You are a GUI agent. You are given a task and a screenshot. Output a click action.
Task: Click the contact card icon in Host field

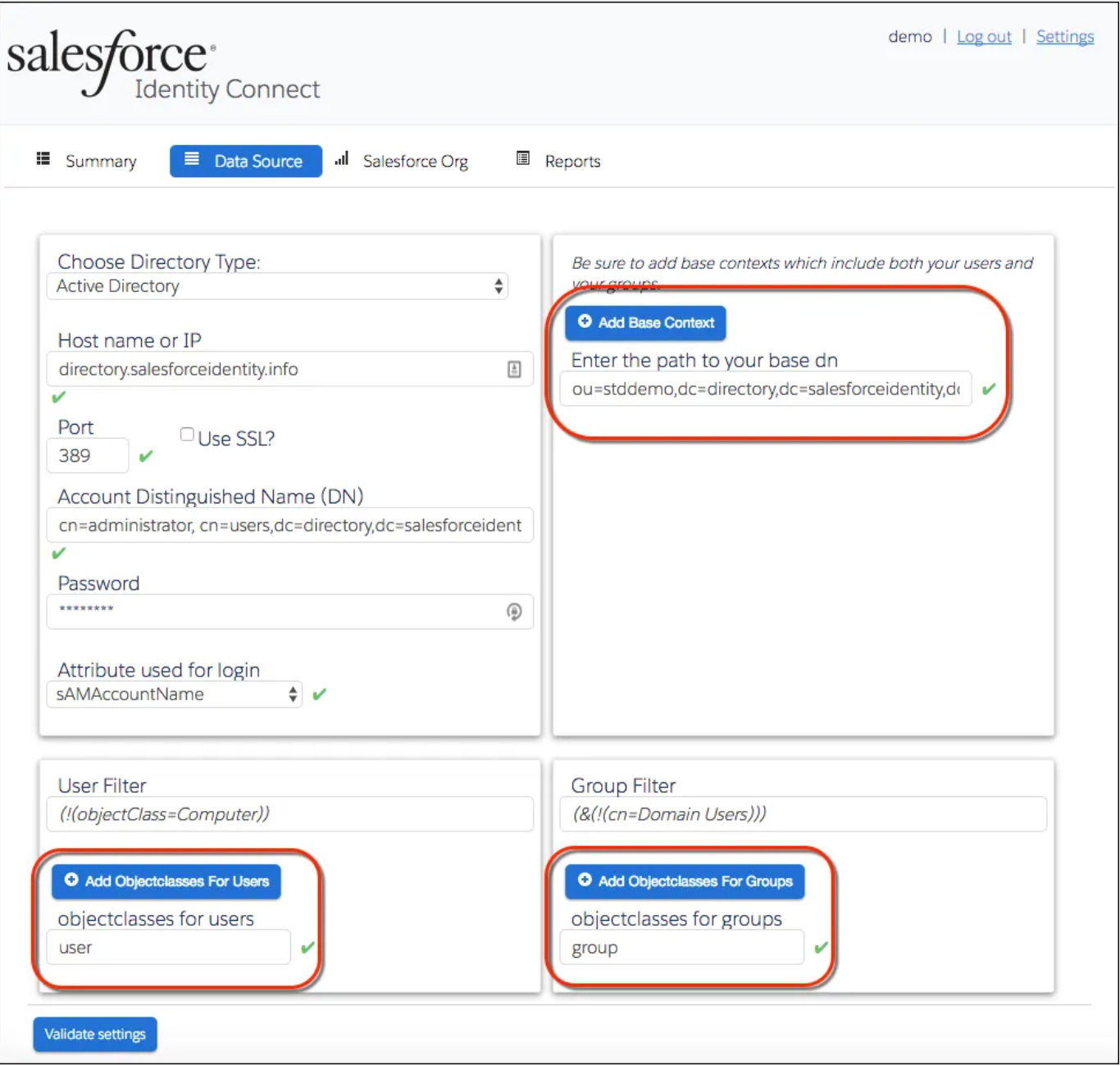514,369
